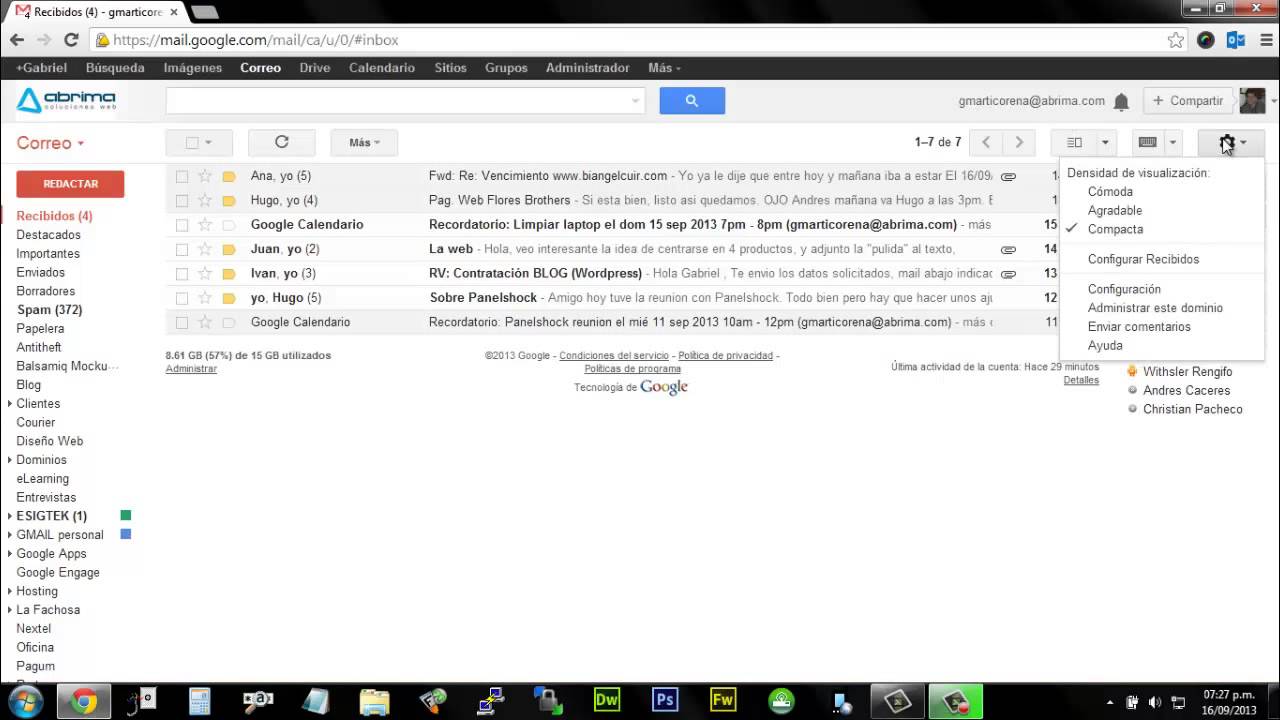
Task: Click the notifications bell icon
Action: coord(1121,101)
